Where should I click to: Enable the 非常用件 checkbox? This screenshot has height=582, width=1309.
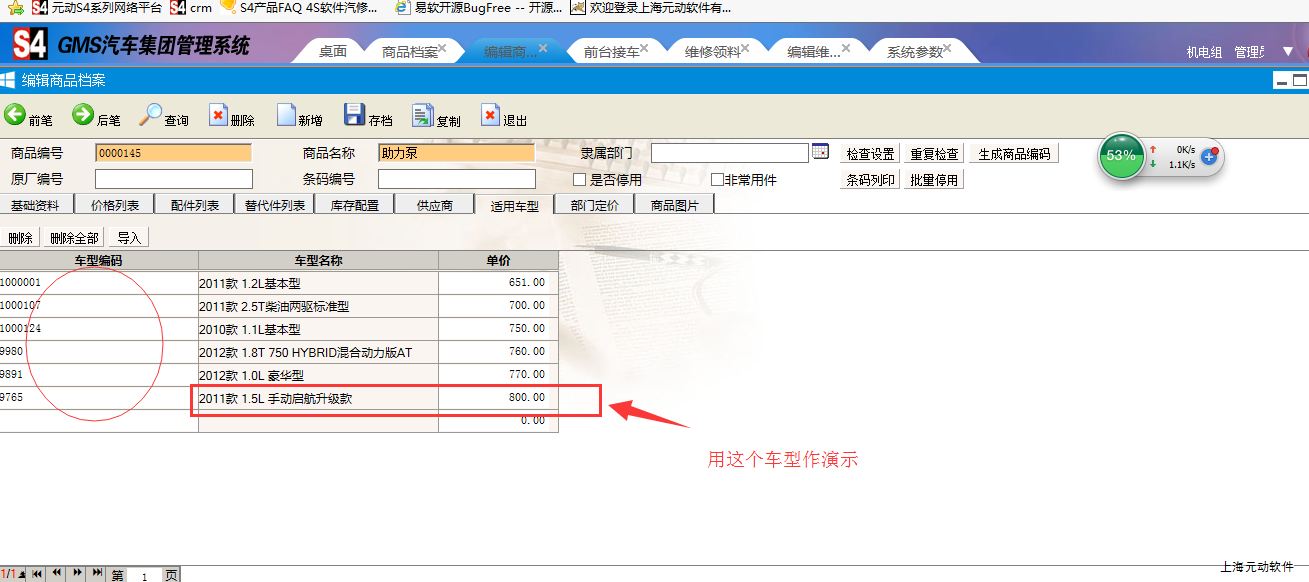point(717,180)
